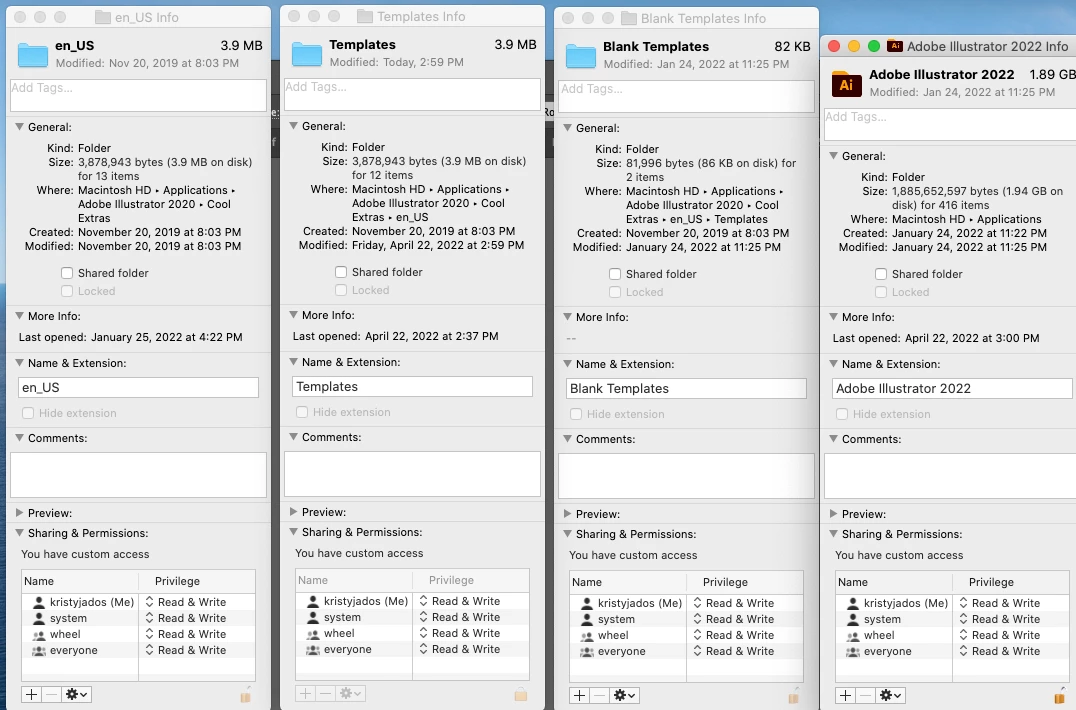Click the Templates name field in Name & Extension
This screenshot has height=710, width=1076.
pyautogui.click(x=412, y=387)
